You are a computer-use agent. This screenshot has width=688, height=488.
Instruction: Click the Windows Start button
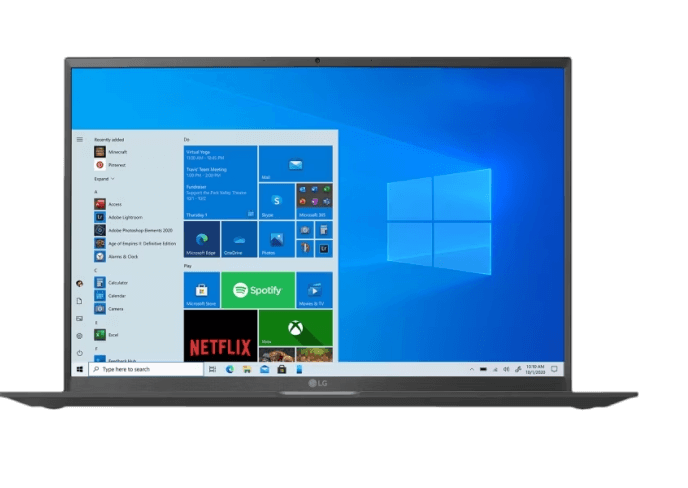click(79, 369)
